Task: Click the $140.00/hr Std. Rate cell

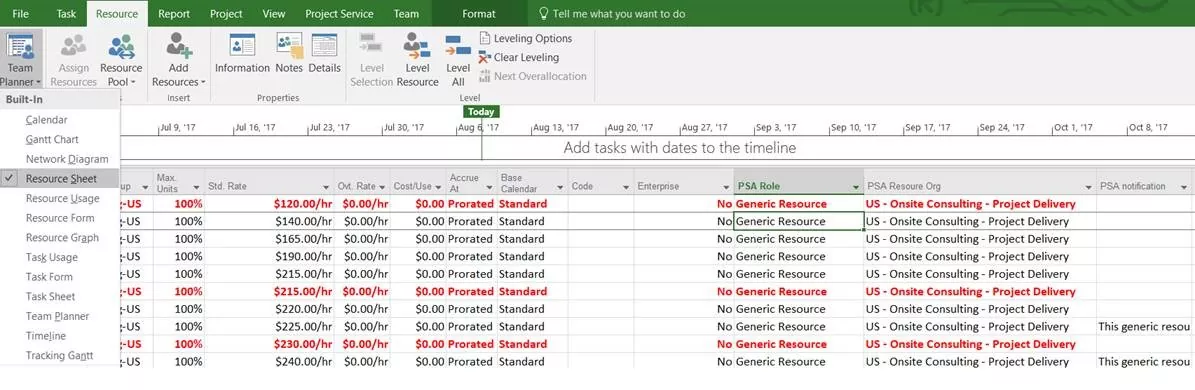Action: 269,222
